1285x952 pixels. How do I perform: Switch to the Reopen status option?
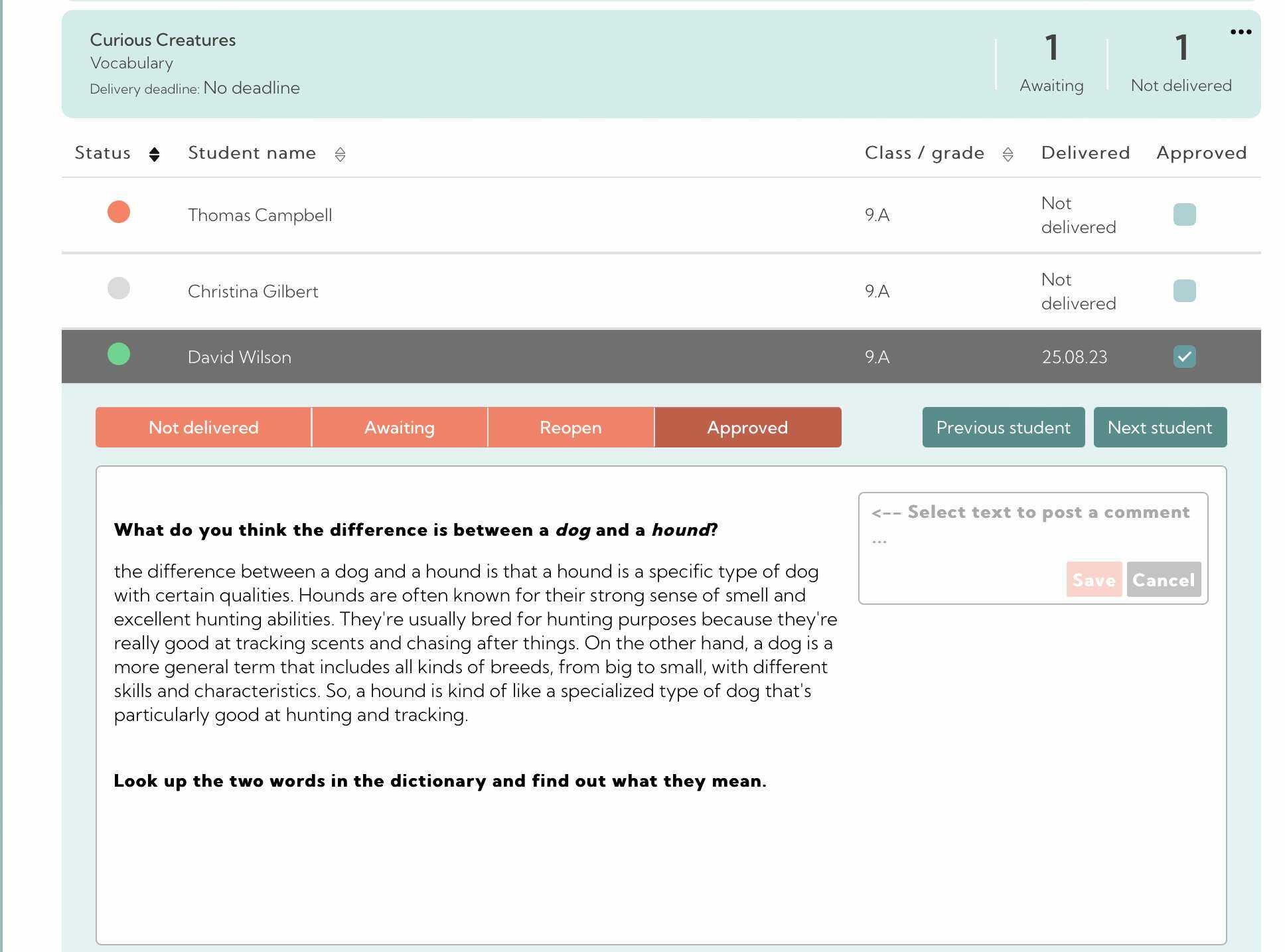571,427
